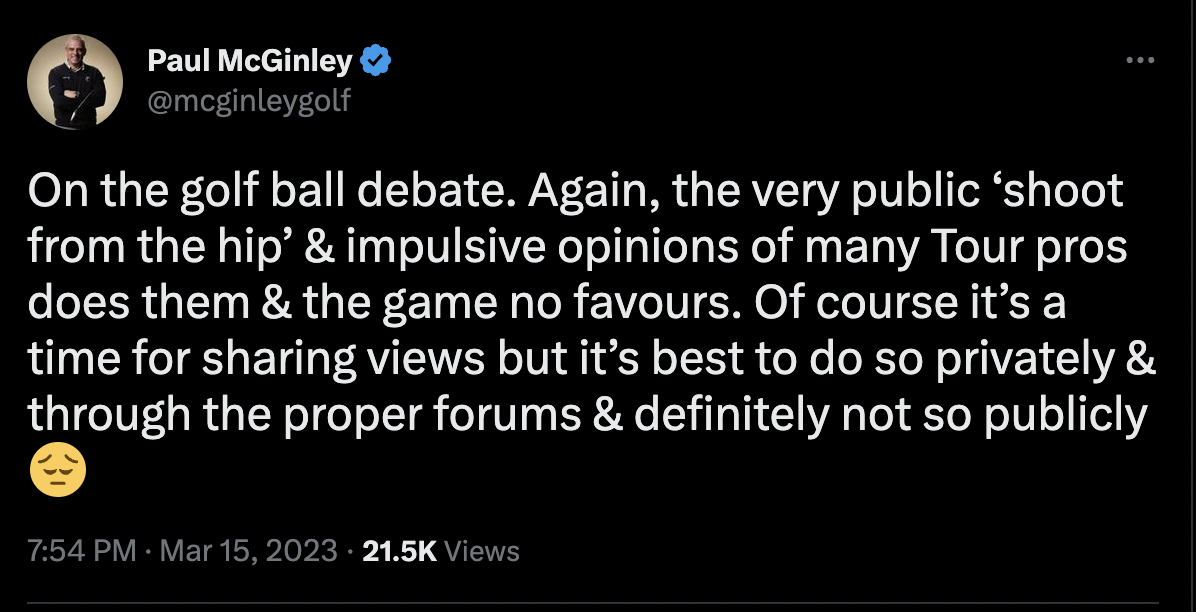Click the blue verified checkmark badge
This screenshot has height=612, width=1196.
click(x=375, y=62)
